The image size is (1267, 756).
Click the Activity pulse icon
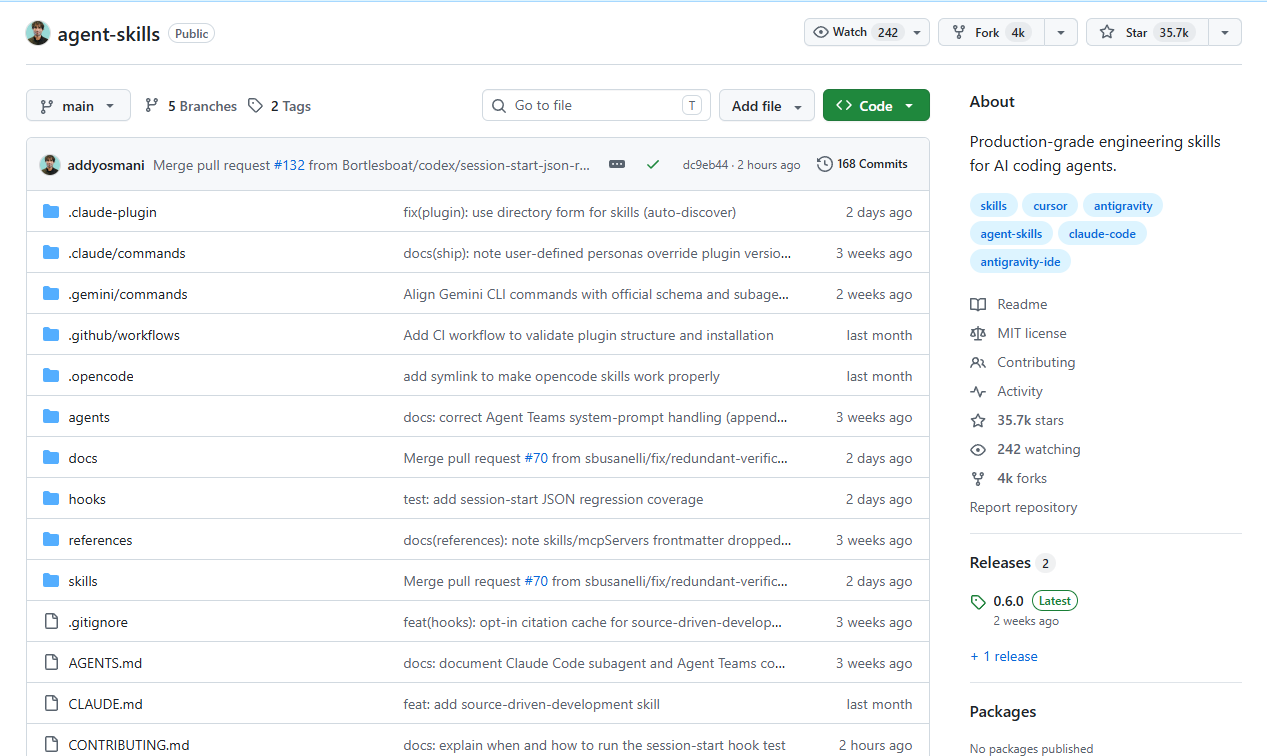978,391
